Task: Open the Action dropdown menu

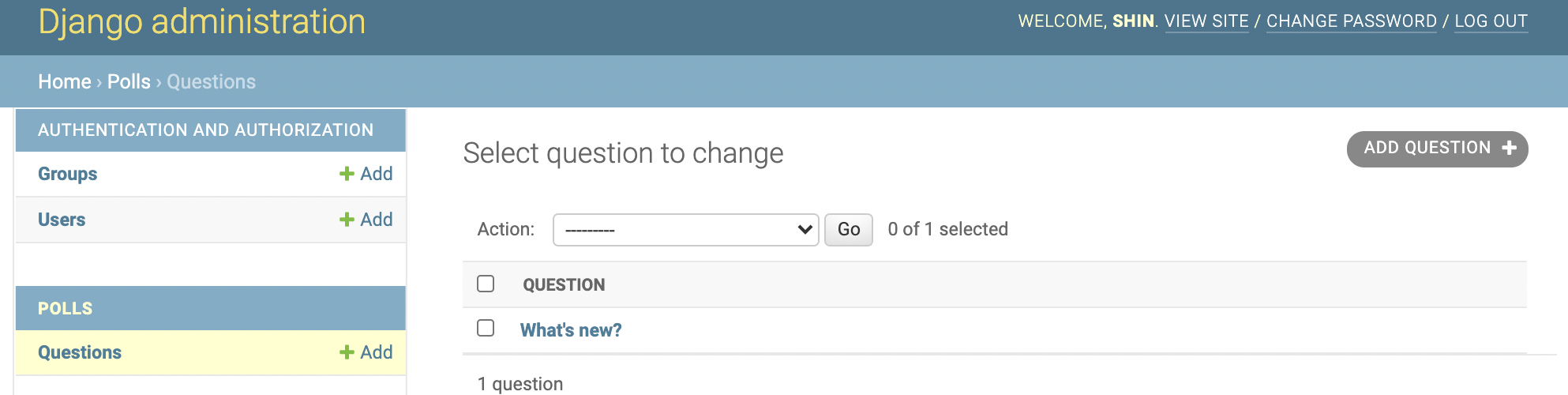Action: point(685,230)
